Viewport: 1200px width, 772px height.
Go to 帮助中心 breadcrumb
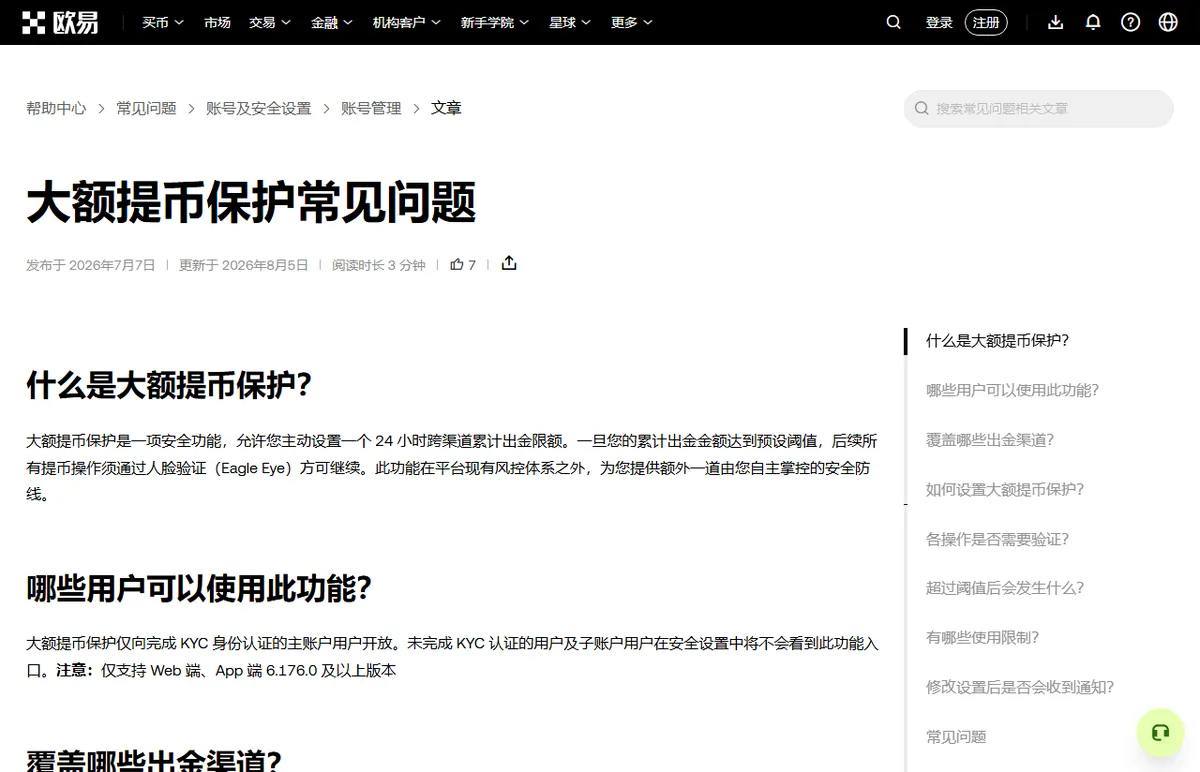tap(56, 108)
